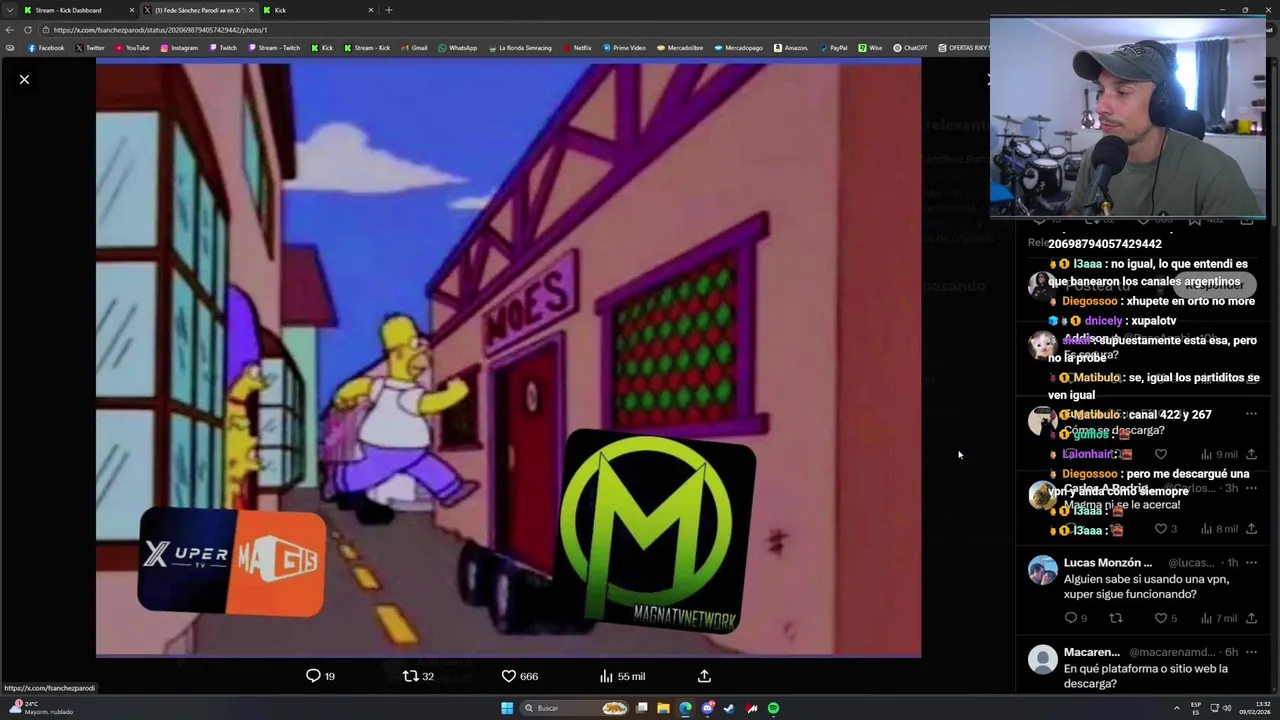Open the tab search dropdown arrow
The image size is (1280, 720).
(9, 10)
